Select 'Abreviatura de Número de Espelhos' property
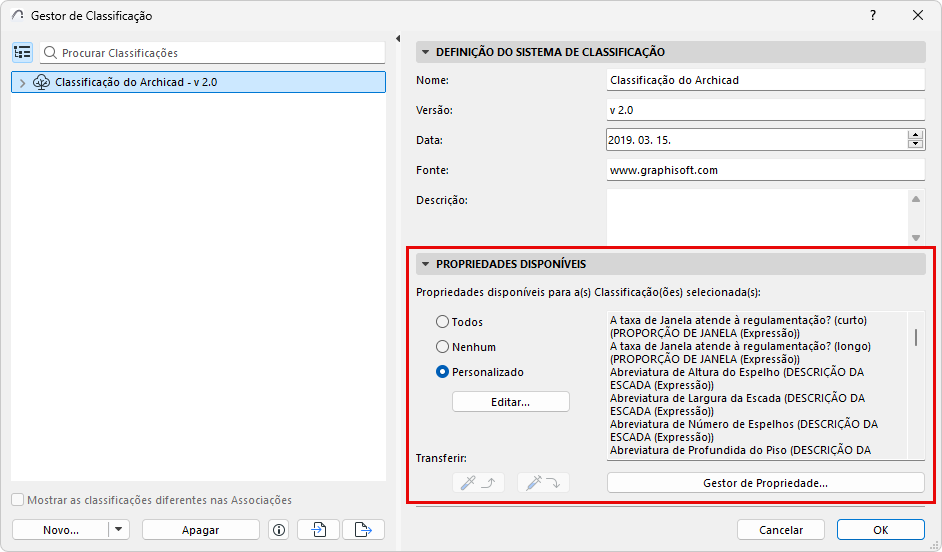 (744, 430)
